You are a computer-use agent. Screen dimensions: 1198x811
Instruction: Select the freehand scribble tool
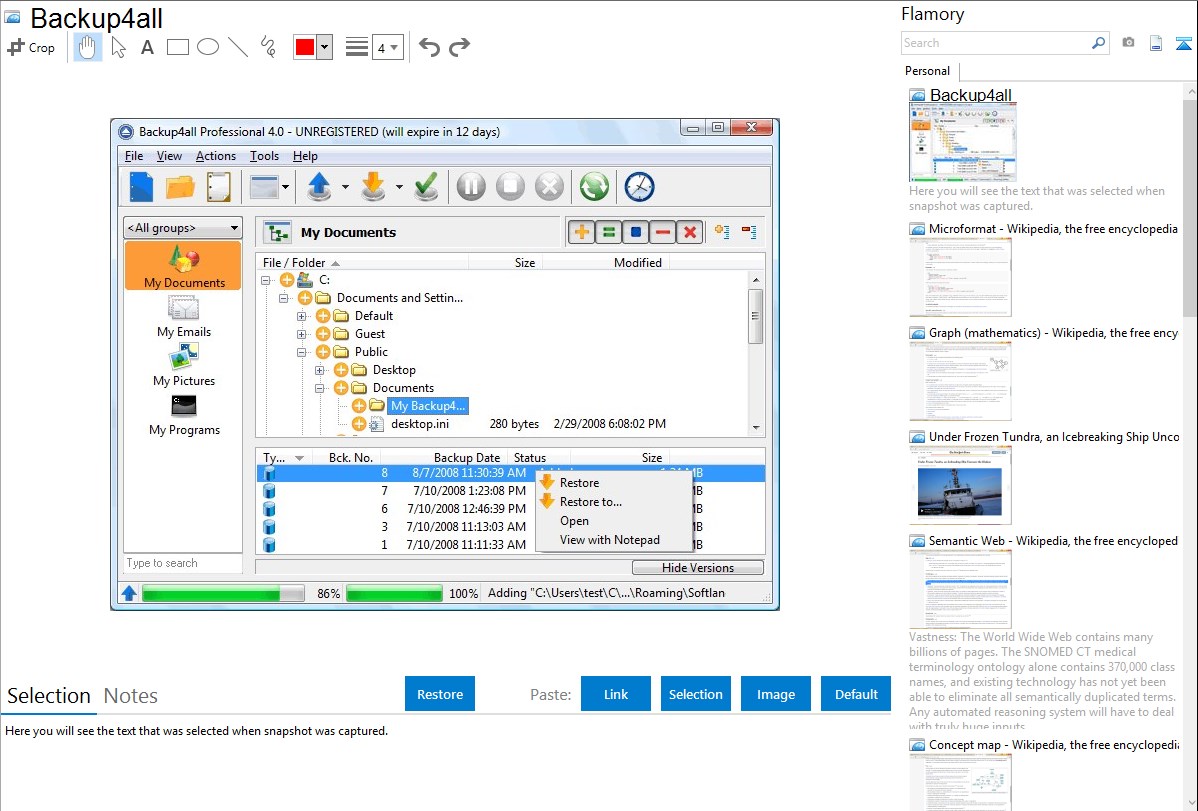pos(268,47)
